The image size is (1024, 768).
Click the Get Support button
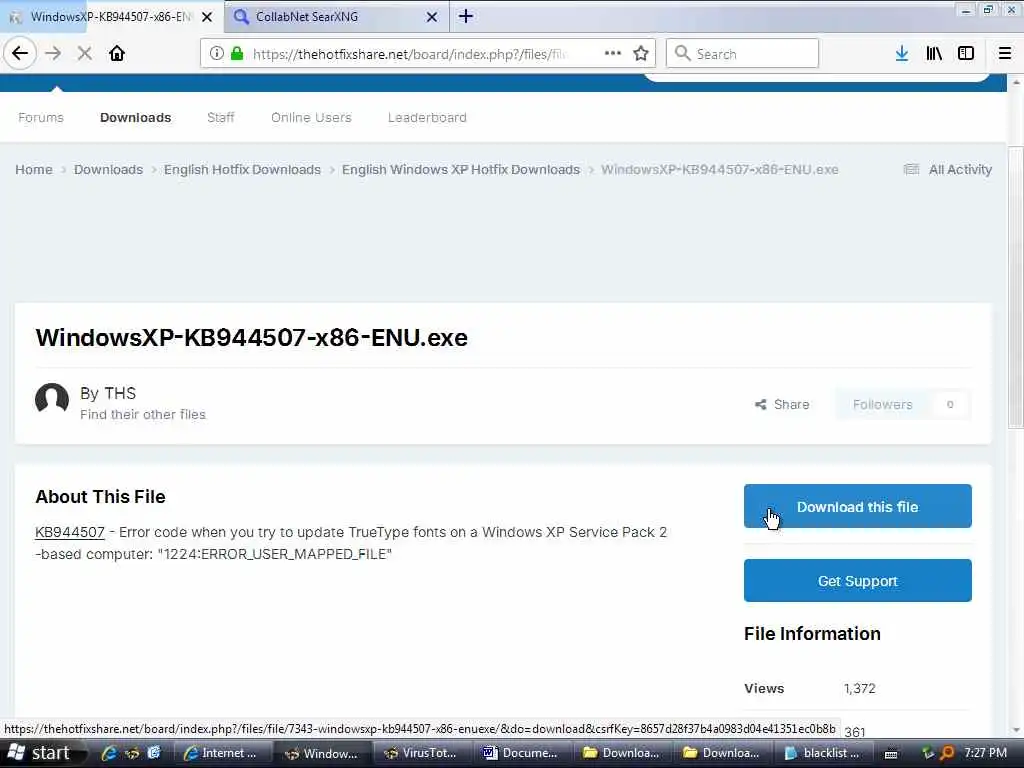[857, 581]
